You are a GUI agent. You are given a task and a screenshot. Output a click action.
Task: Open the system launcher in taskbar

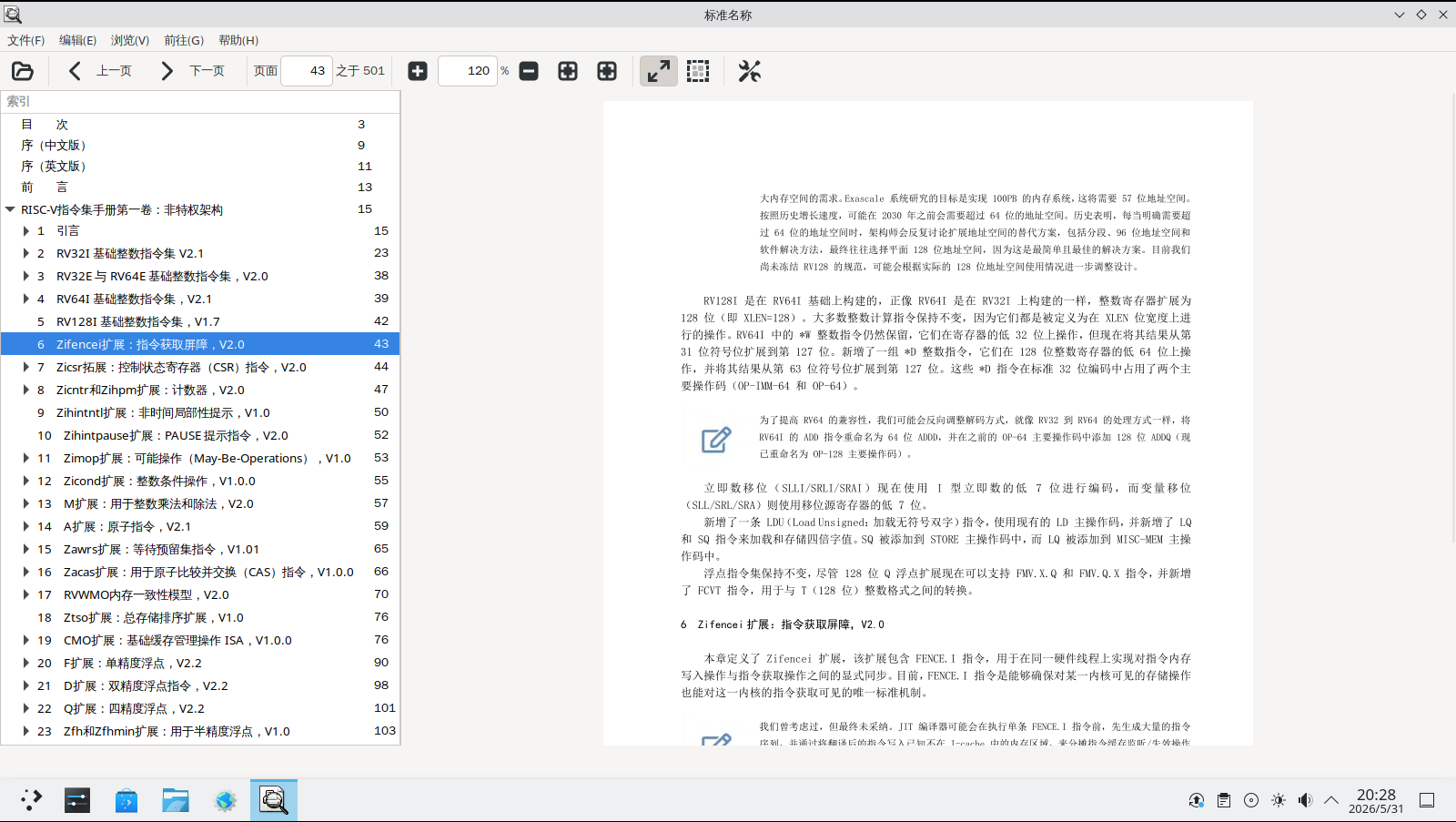point(31,800)
